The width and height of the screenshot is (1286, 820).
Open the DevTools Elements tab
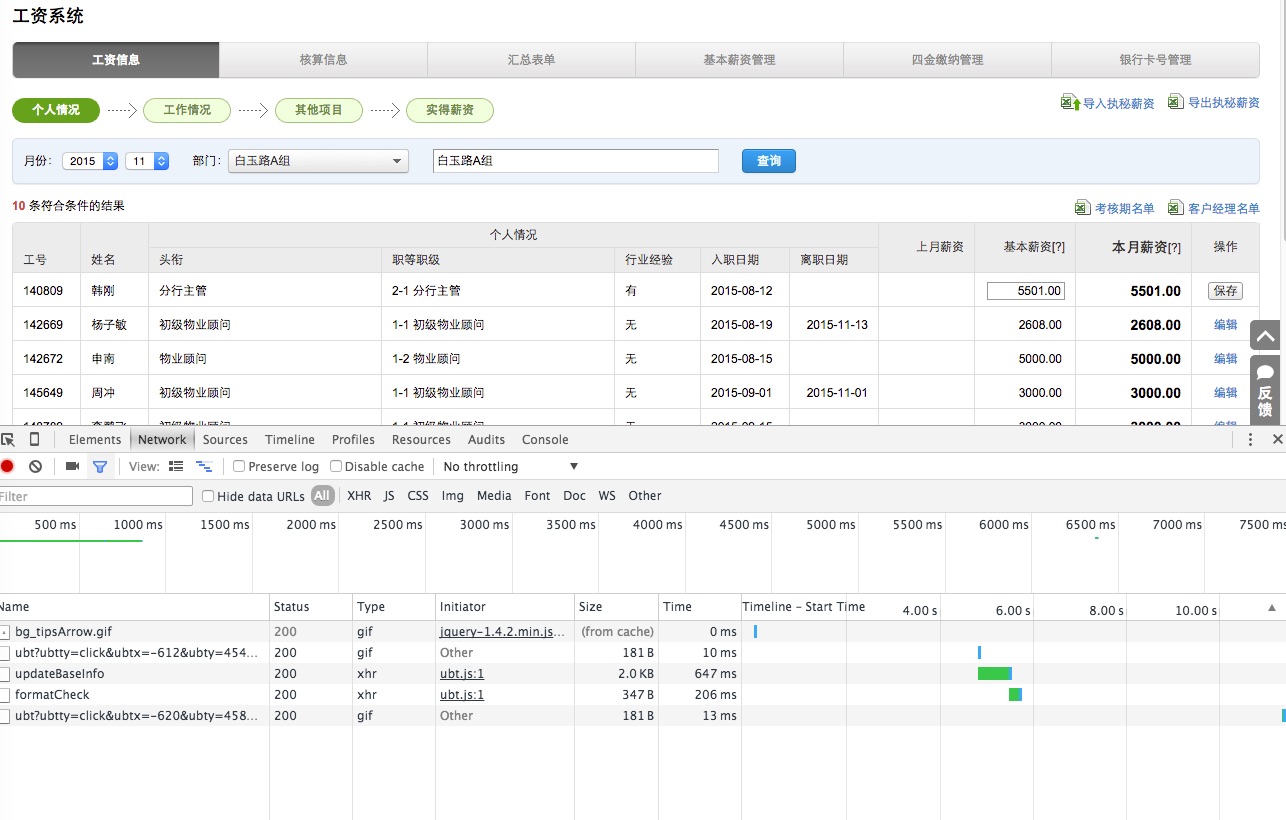click(x=95, y=440)
